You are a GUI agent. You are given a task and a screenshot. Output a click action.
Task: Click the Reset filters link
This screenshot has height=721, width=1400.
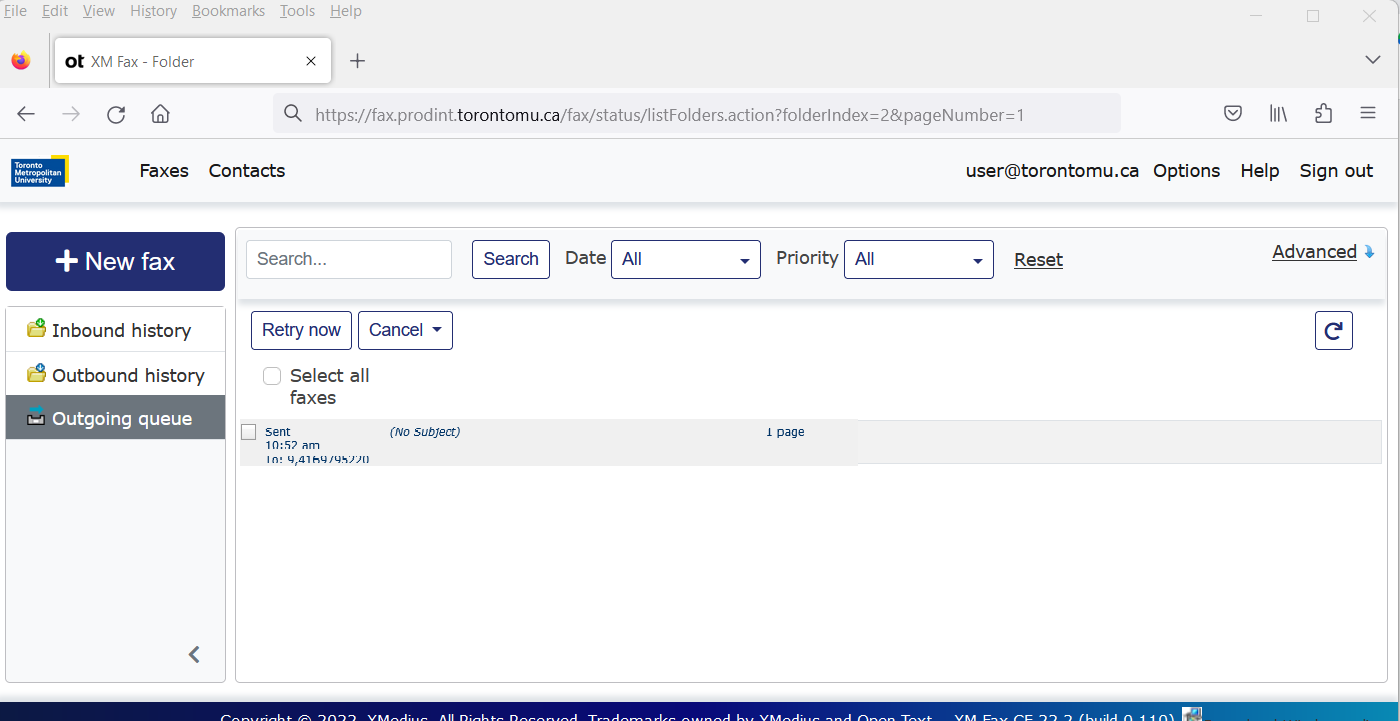point(1038,260)
